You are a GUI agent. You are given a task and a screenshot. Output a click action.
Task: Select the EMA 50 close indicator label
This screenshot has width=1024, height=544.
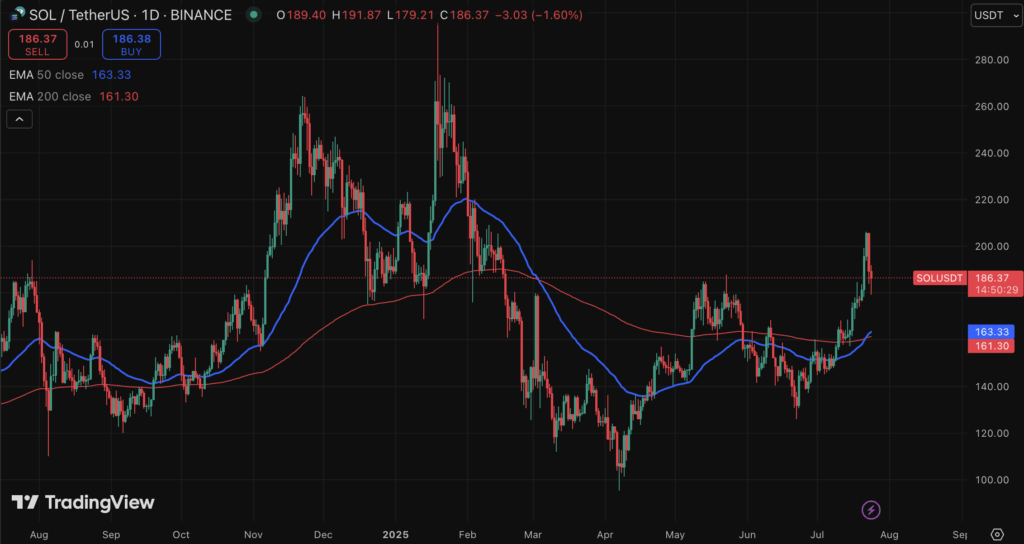(x=46, y=74)
